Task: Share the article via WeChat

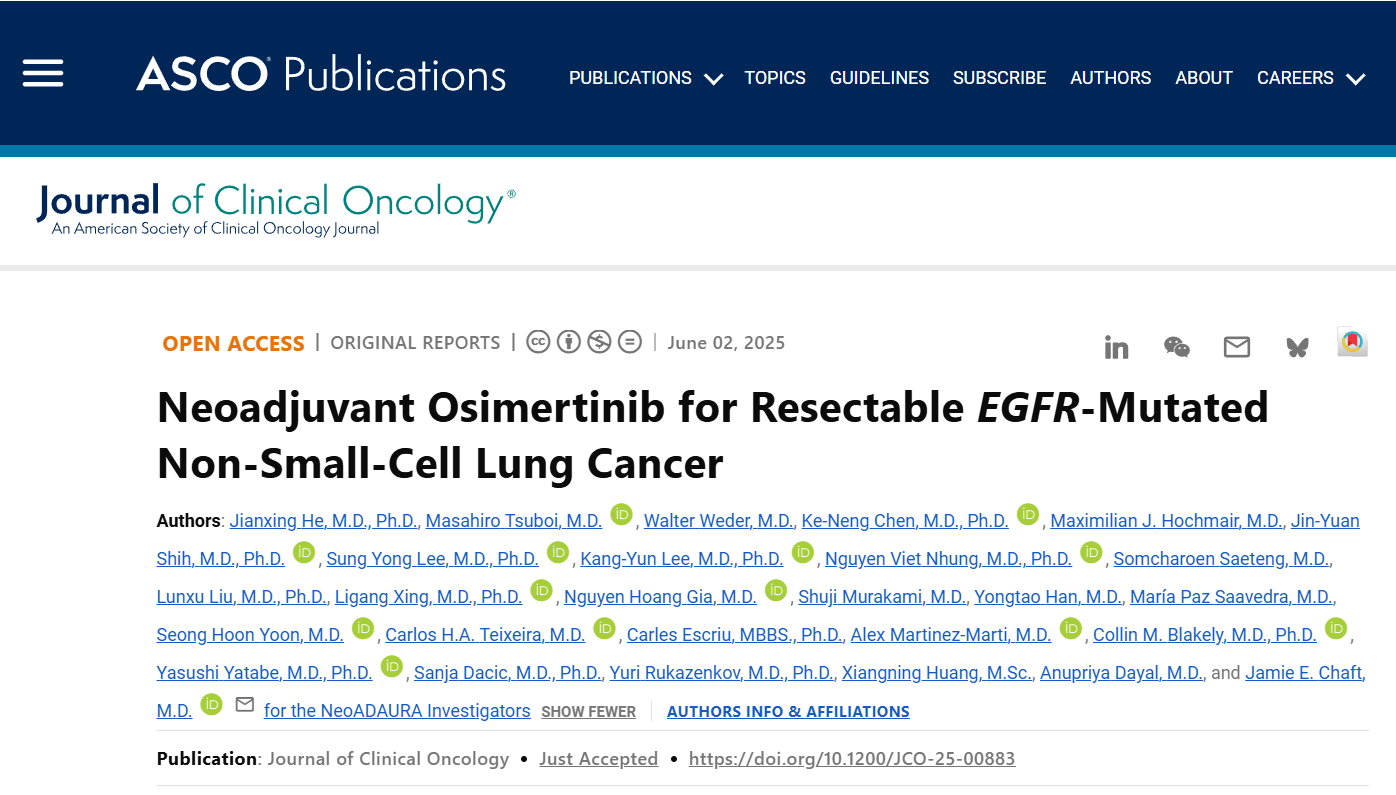Action: [x=1177, y=347]
